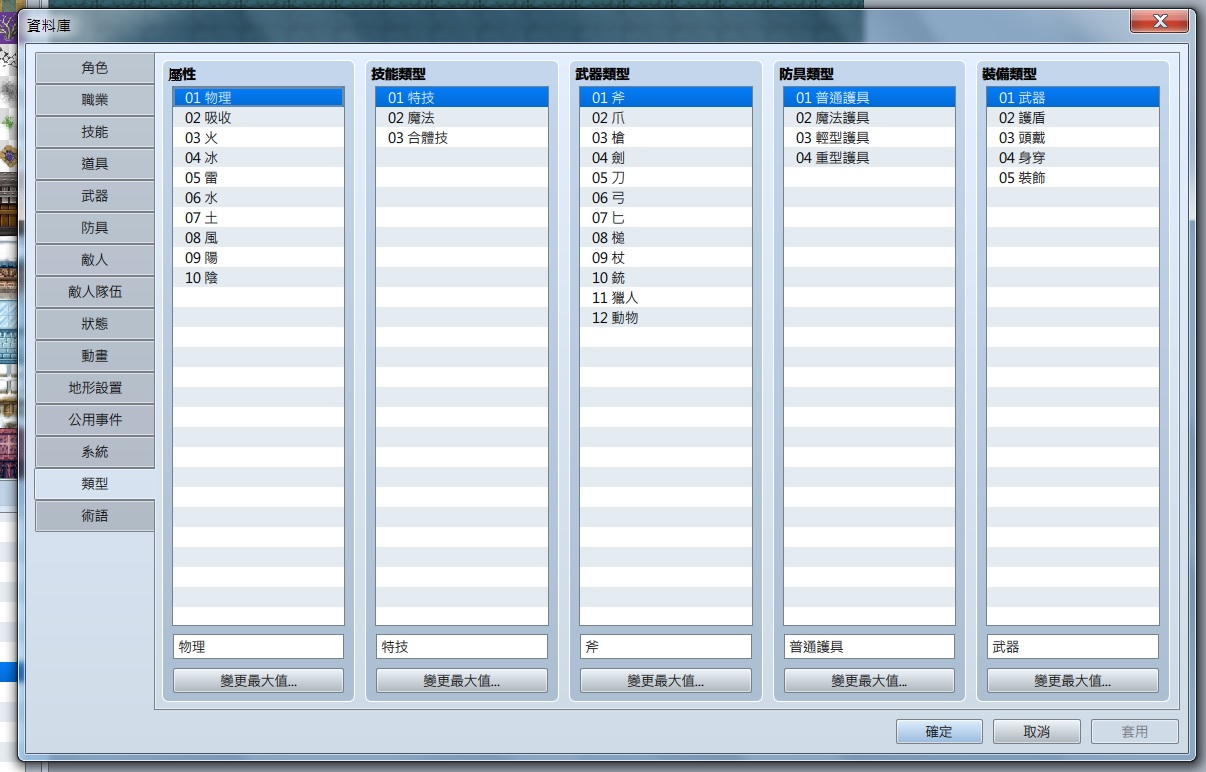Go to the 系統 tab
This screenshot has width=1206, height=772.
click(95, 452)
